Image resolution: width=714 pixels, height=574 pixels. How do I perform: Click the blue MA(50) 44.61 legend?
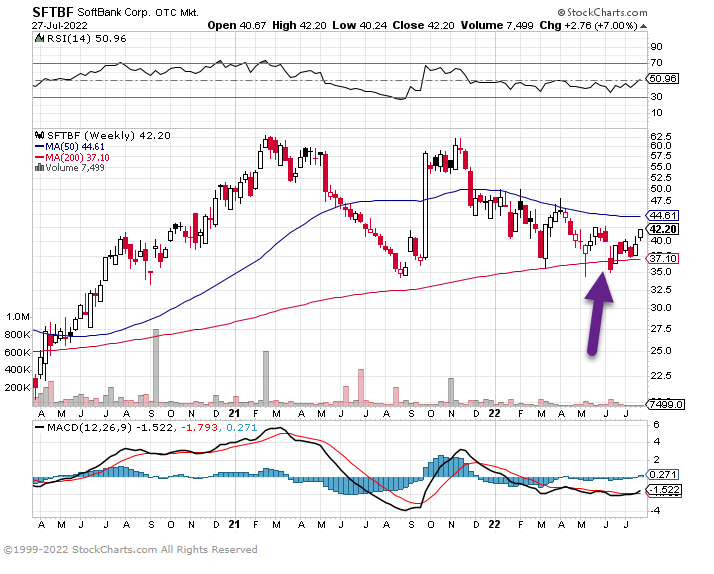(x=70, y=147)
